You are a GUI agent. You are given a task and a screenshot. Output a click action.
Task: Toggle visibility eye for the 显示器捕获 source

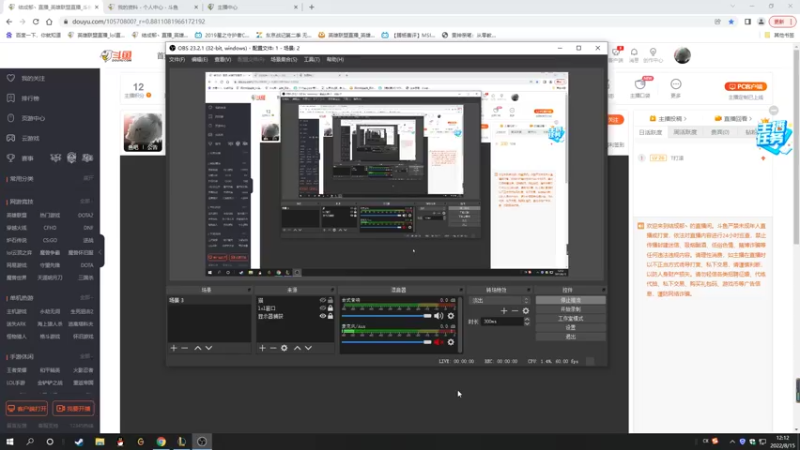322,316
